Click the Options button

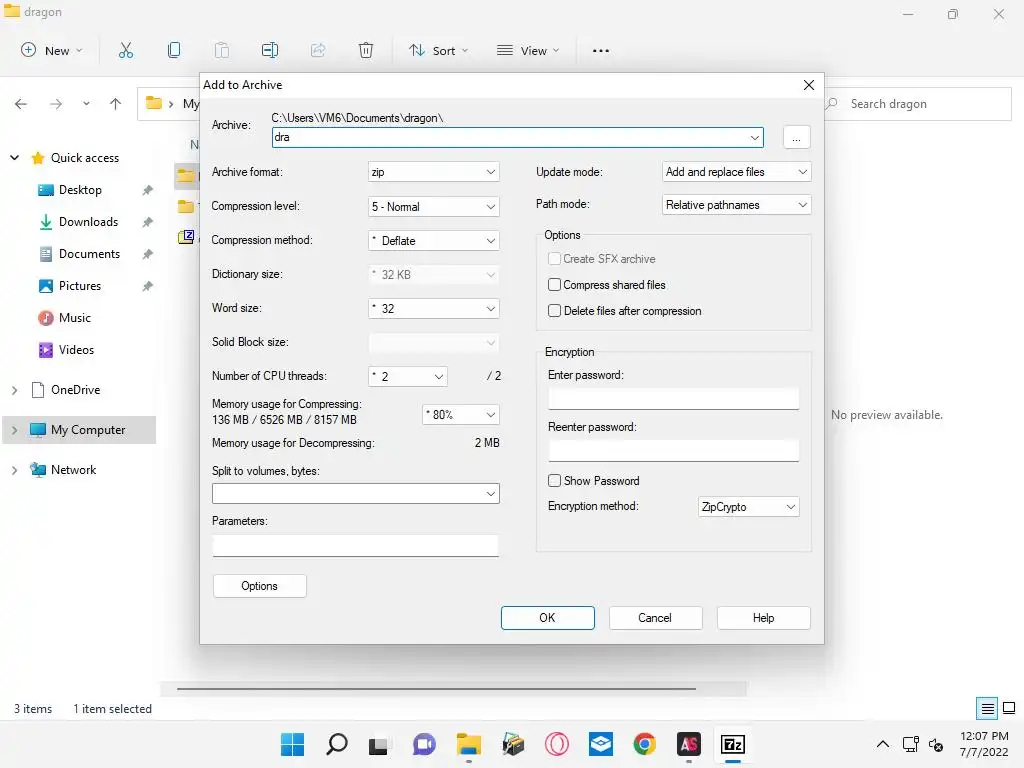[x=259, y=586]
